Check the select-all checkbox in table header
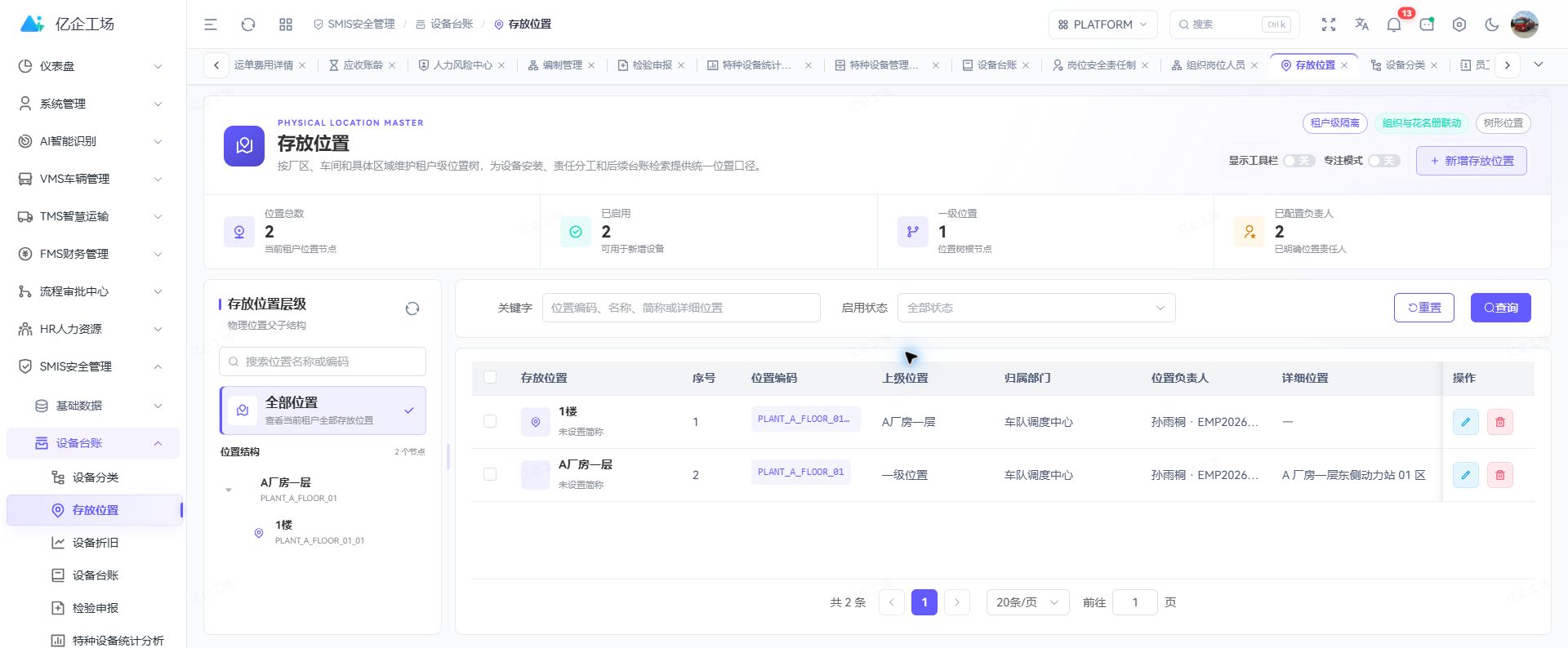 (490, 377)
